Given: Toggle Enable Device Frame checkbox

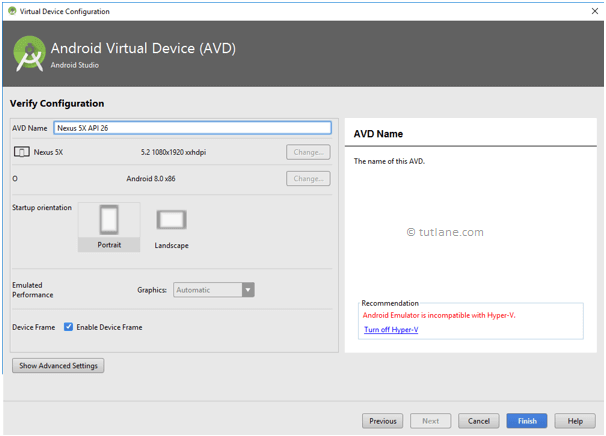Looking at the screenshot, I should pos(68,327).
